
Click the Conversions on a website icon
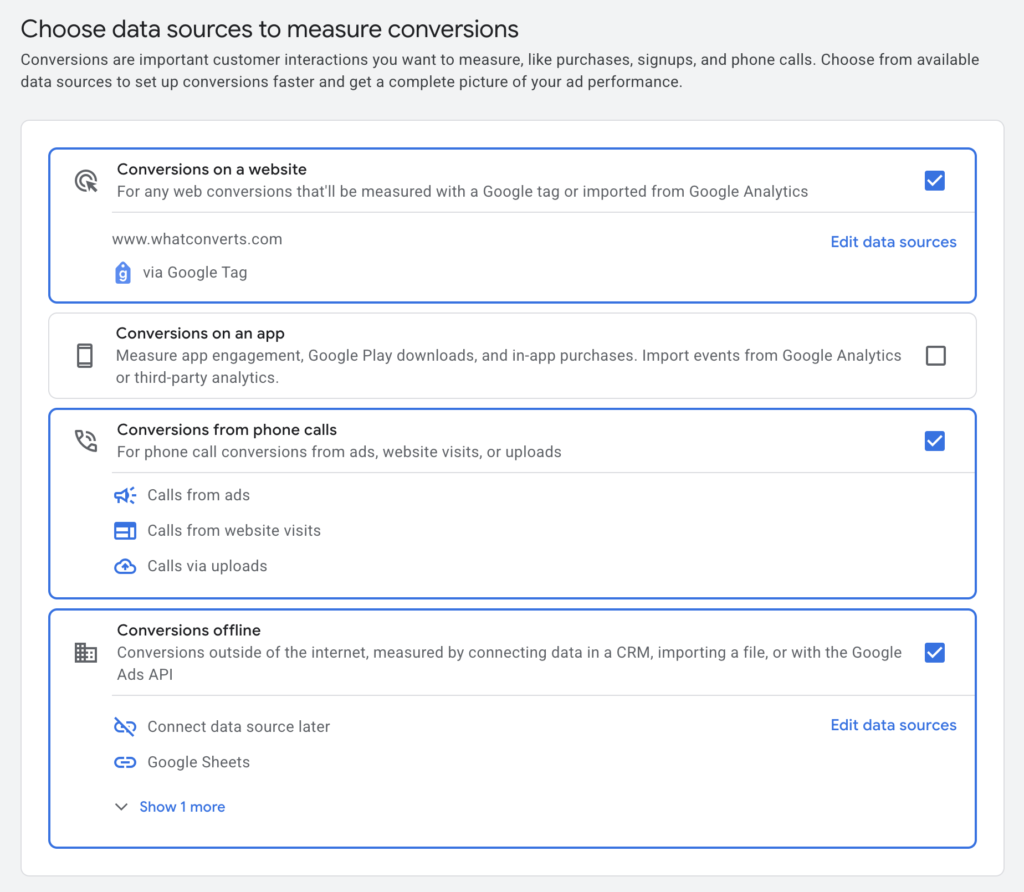tap(86, 179)
